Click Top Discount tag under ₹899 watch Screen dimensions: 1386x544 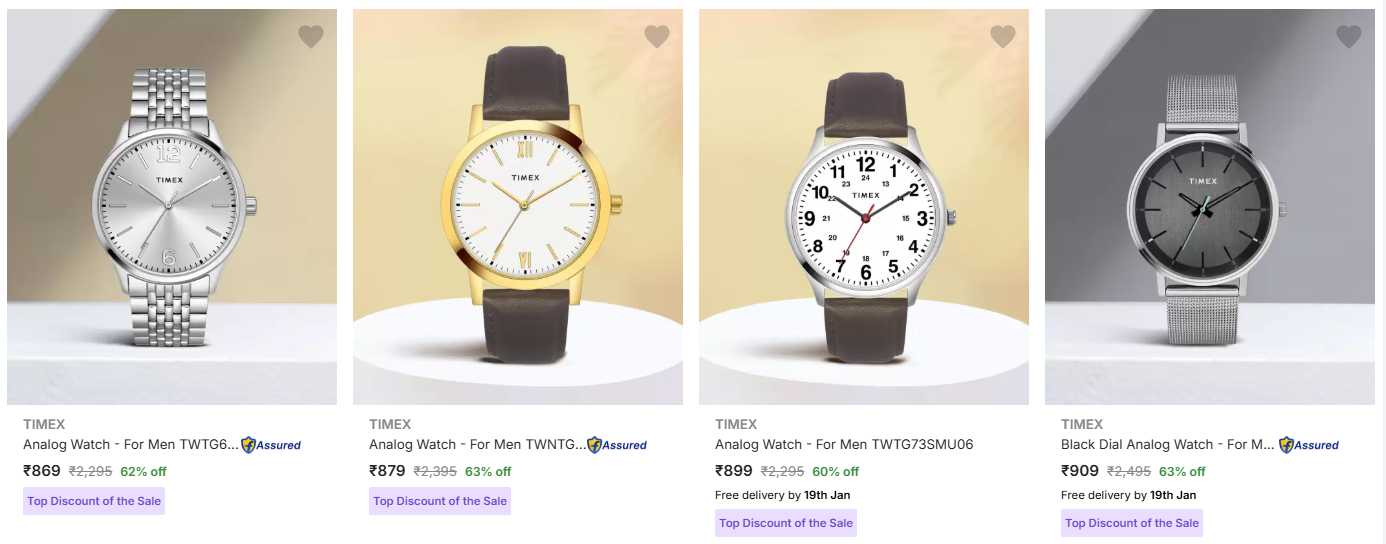[x=786, y=523]
